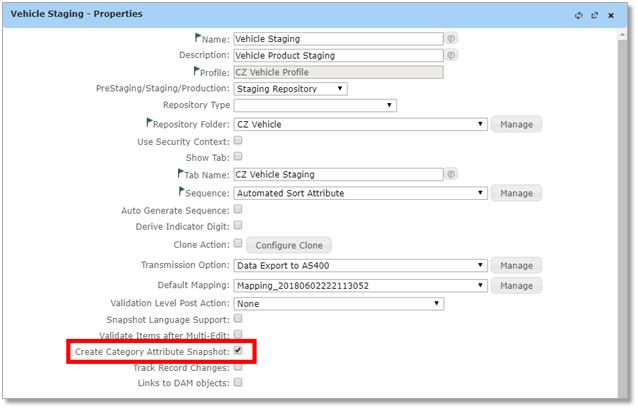The image size is (638, 409).
Task: Enable the Track Record Changes checkbox
Action: [238, 367]
